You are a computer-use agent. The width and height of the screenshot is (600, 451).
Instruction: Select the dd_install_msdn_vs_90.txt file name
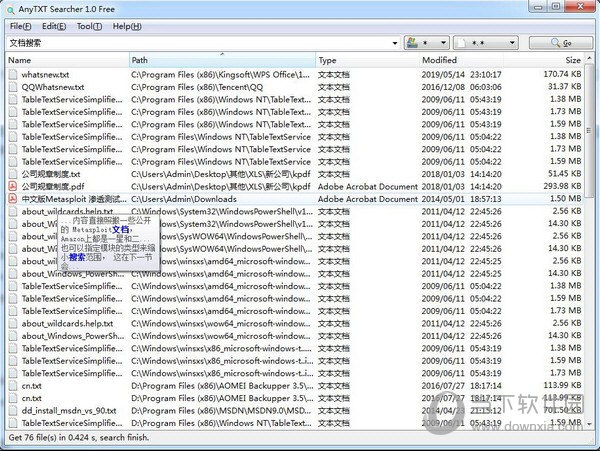[x=69, y=411]
